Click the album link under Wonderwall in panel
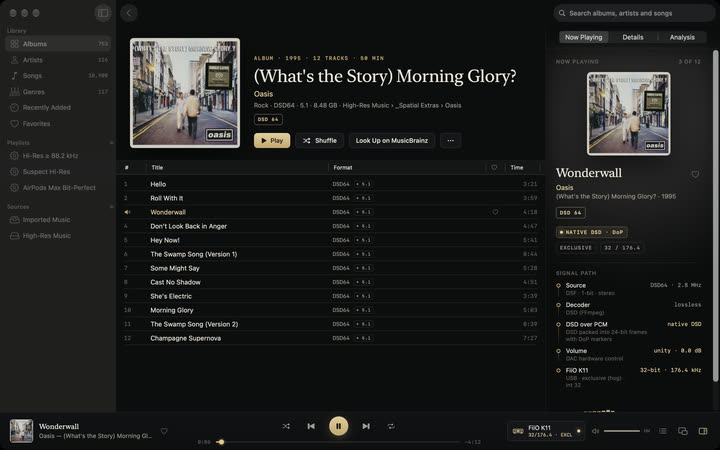Viewport: 720px width, 450px height. tap(616, 197)
